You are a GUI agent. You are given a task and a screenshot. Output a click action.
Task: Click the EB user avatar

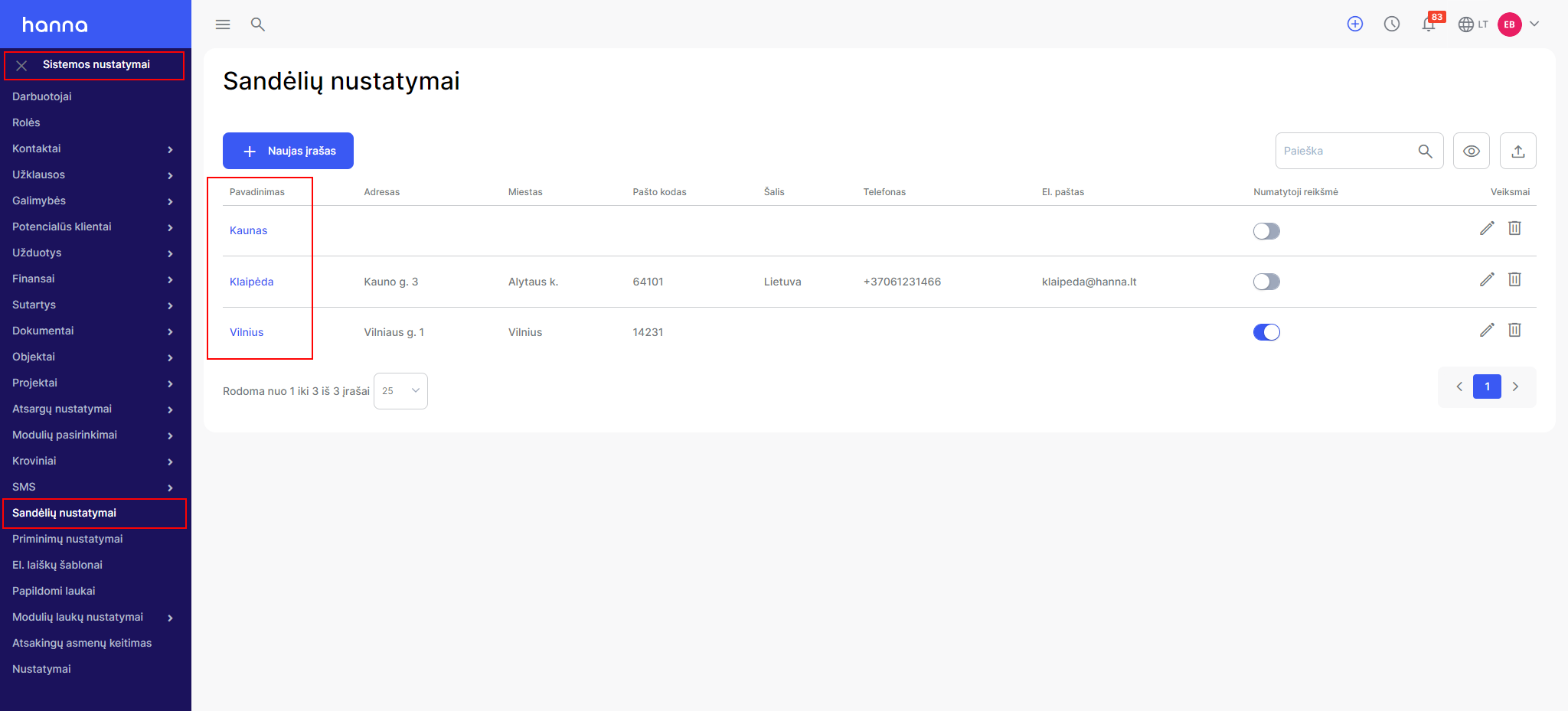(1510, 24)
